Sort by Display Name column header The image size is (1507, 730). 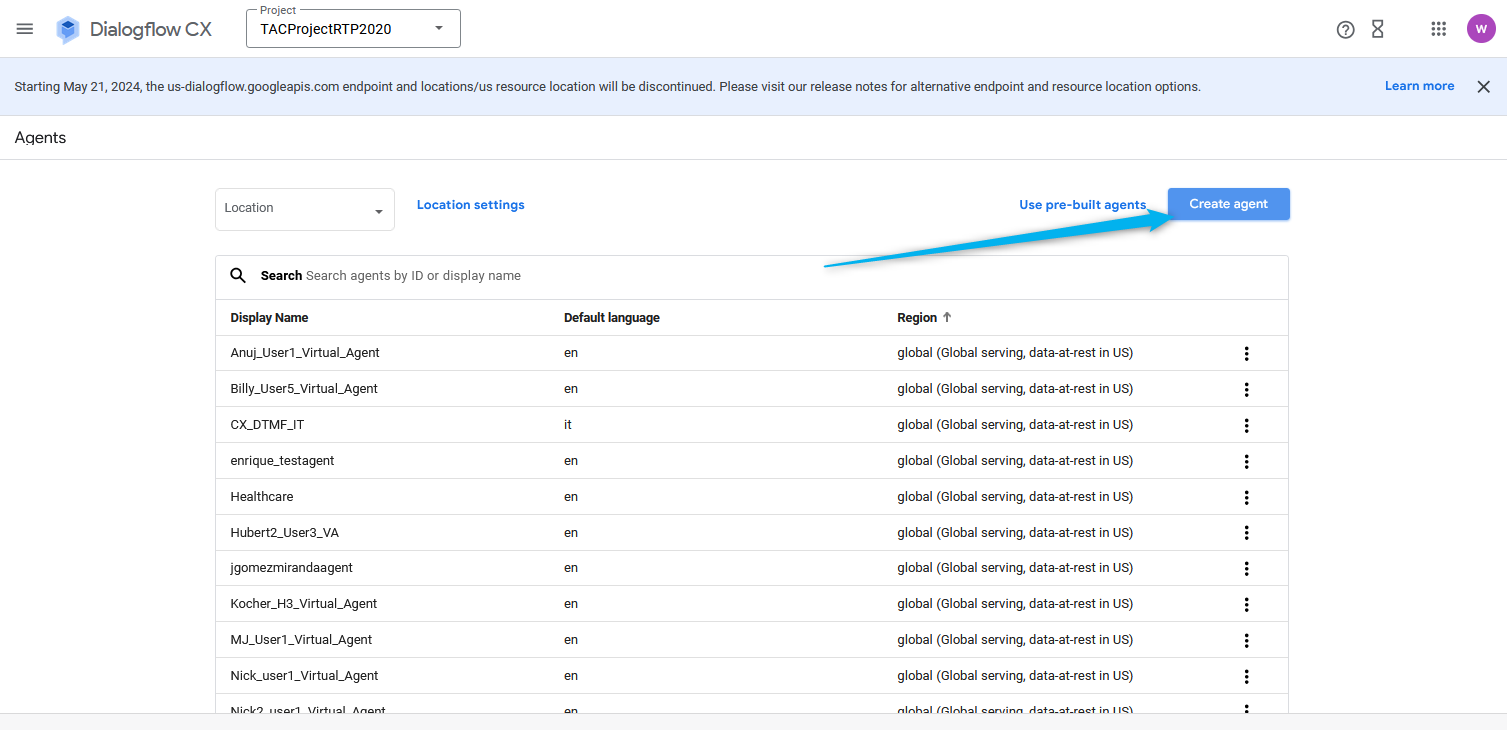coord(269,317)
